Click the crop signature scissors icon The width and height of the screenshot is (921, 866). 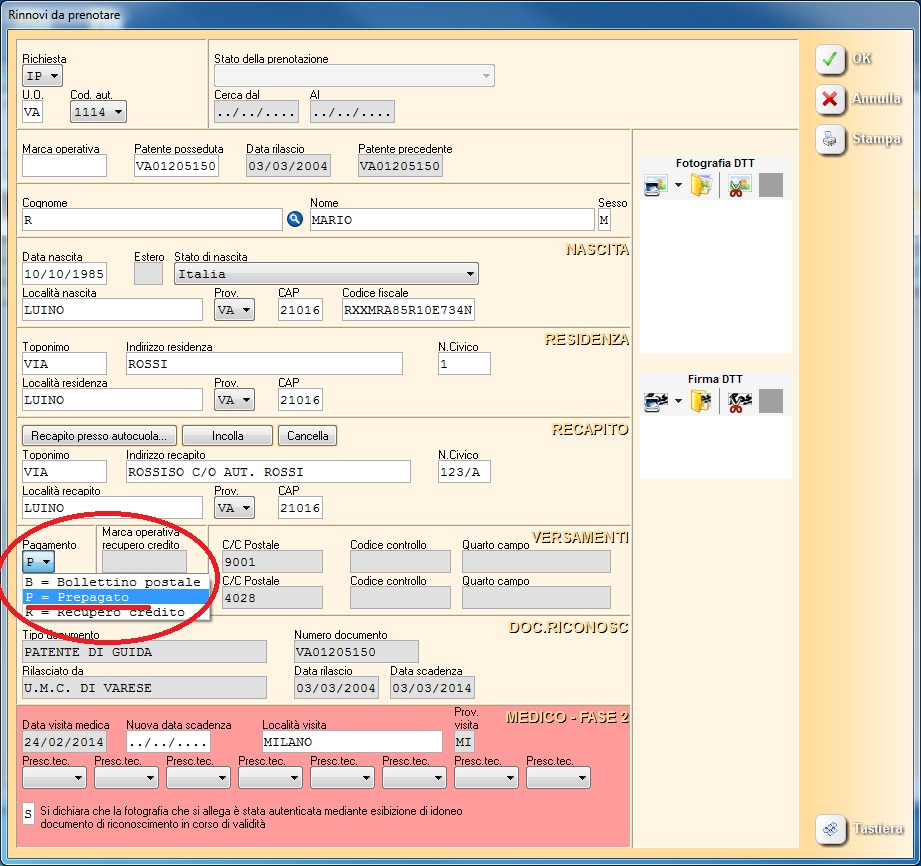tap(739, 402)
